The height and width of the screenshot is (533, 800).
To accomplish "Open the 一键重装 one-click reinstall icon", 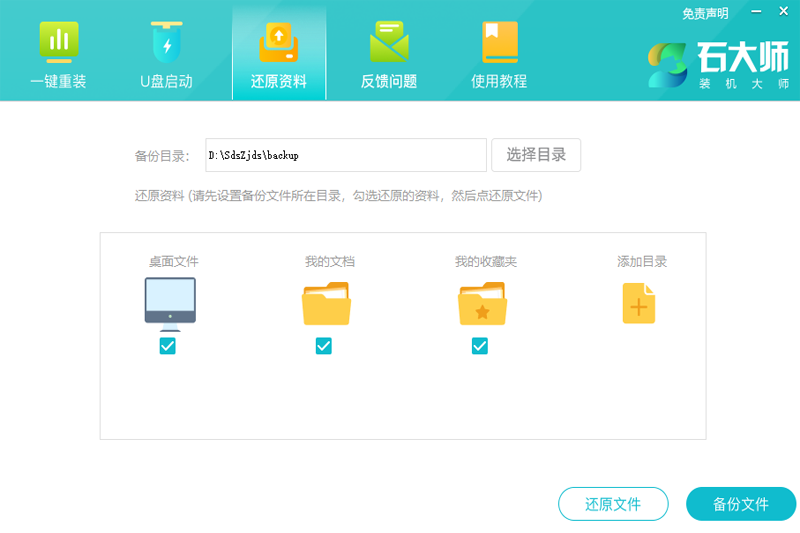I will (x=58, y=42).
